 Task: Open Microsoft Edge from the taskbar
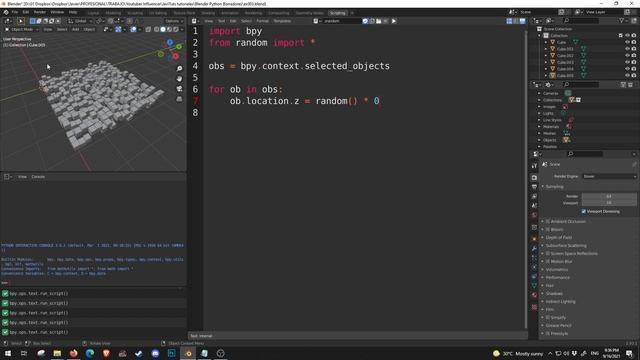tap(90, 353)
